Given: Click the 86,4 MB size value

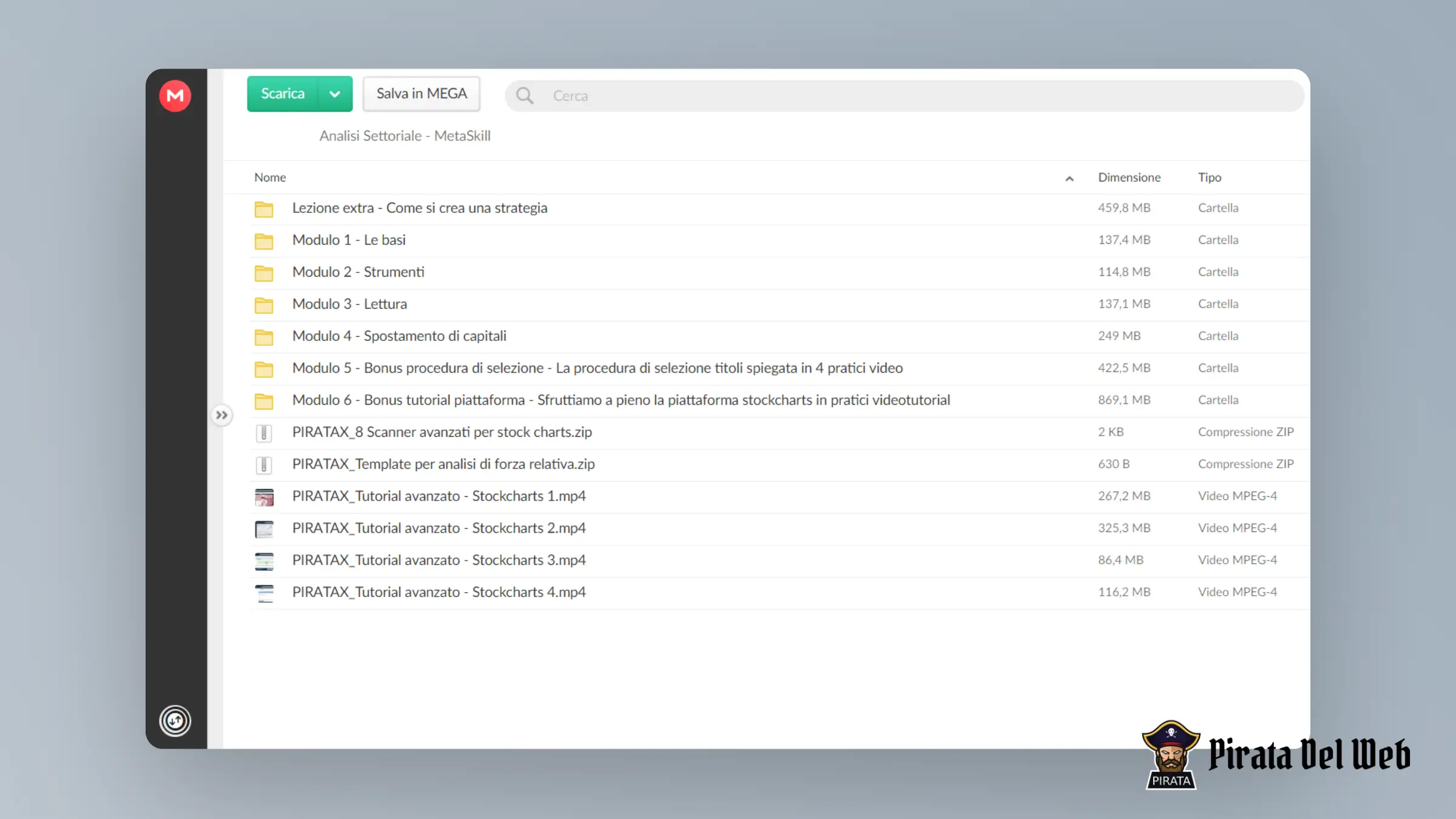Looking at the screenshot, I should (x=1121, y=560).
